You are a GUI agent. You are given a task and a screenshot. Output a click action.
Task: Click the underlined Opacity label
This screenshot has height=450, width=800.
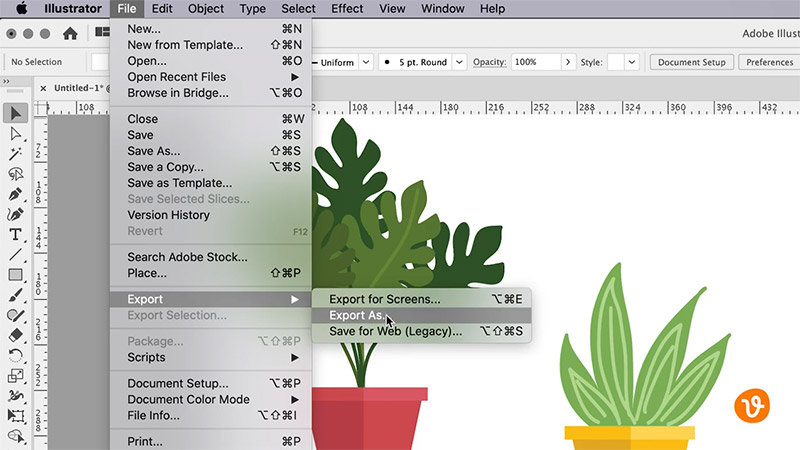(x=489, y=62)
